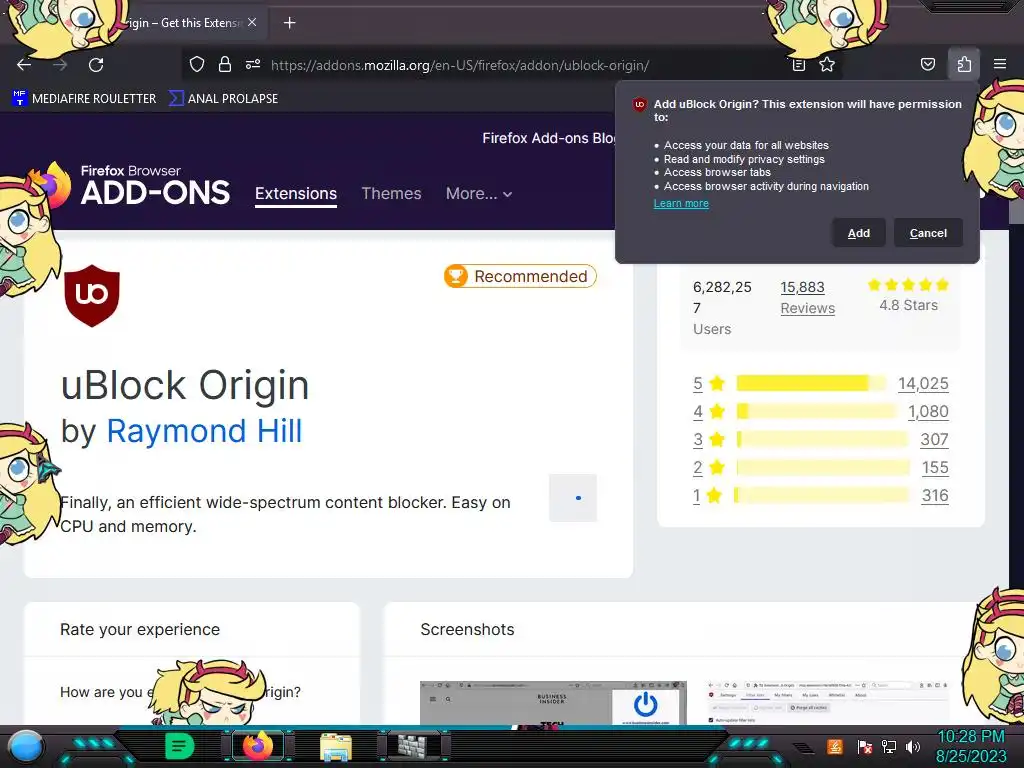Click the loading install button with blue dot
This screenshot has height=768, width=1024.
coord(573,498)
